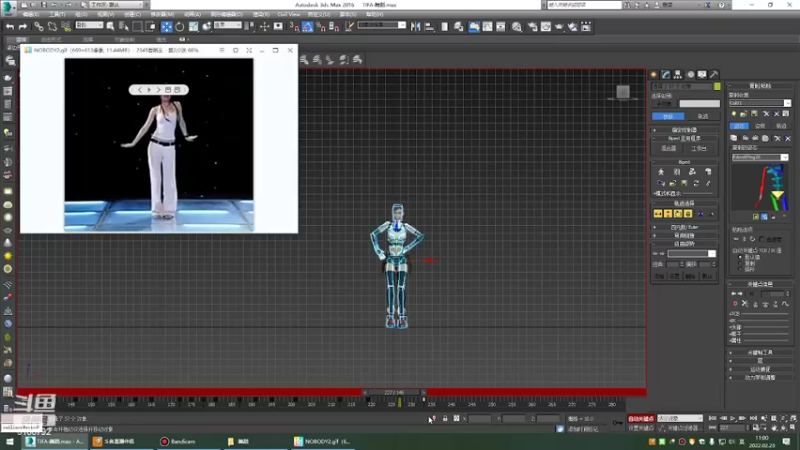Open the Modify panel tab icon
The width and height of the screenshot is (800, 450).
click(666, 74)
